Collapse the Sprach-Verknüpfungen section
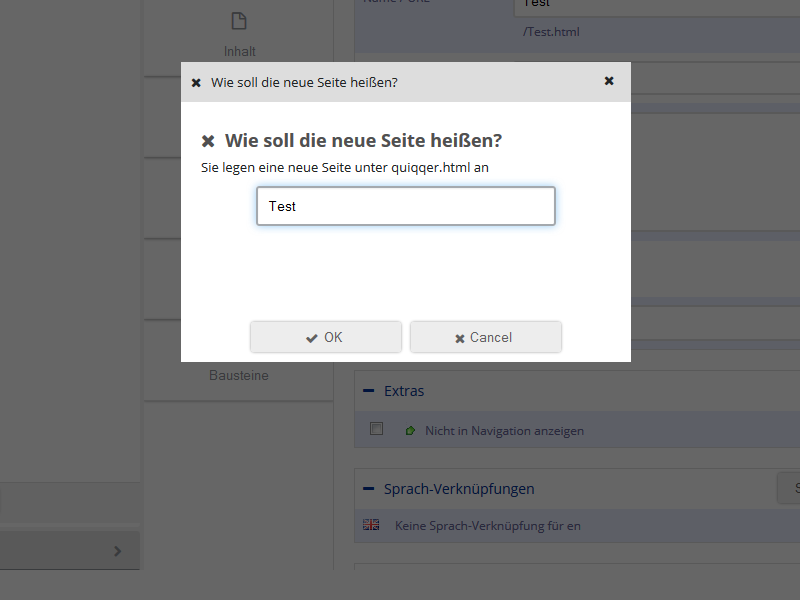Screen dimensions: 800x600 tap(367, 489)
